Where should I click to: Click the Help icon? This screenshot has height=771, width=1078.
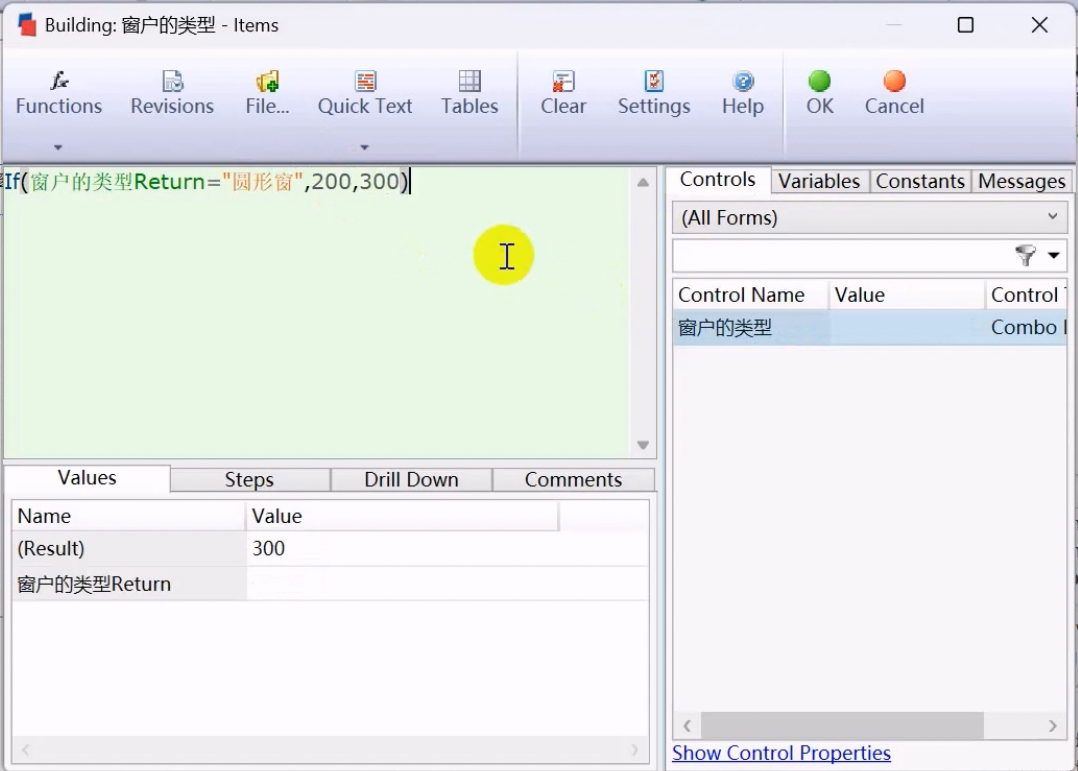point(742,82)
